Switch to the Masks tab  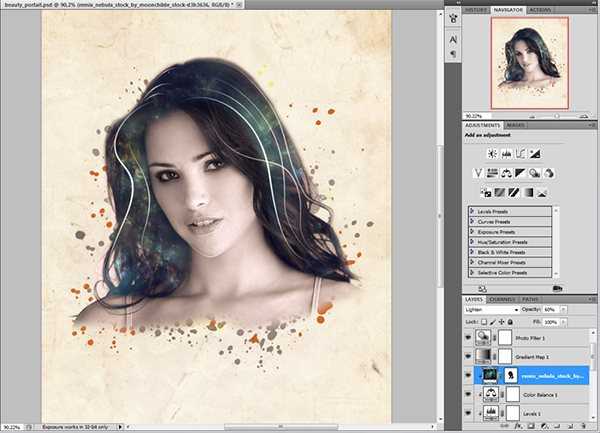(x=515, y=125)
